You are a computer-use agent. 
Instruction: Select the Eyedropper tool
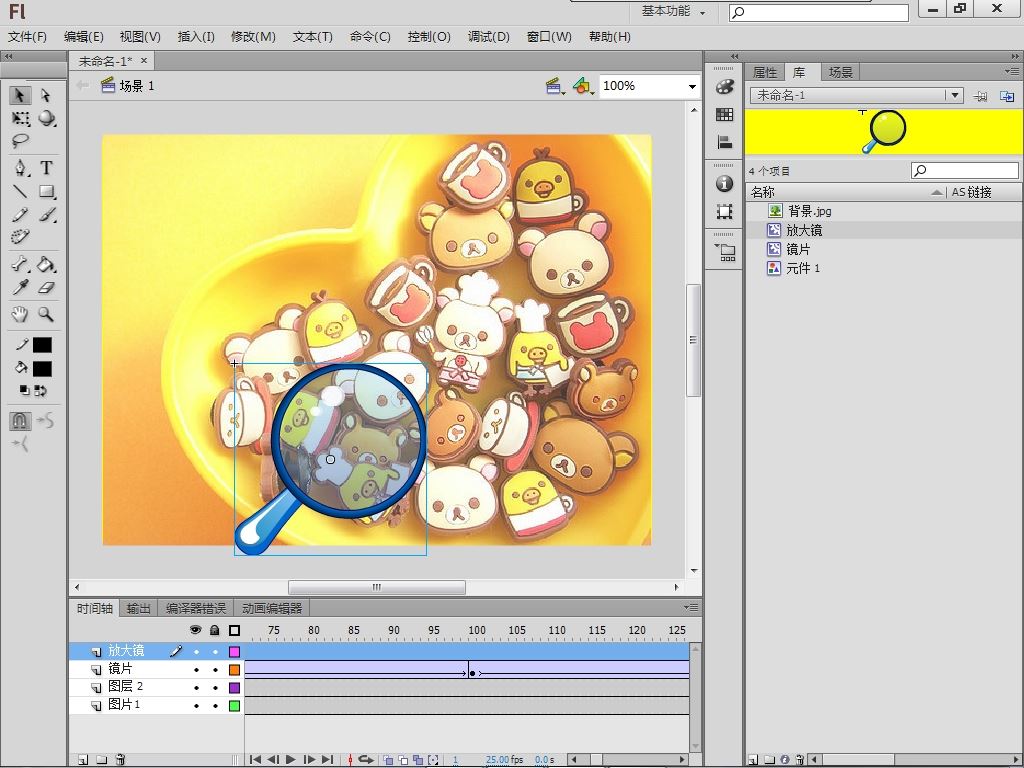point(20,287)
